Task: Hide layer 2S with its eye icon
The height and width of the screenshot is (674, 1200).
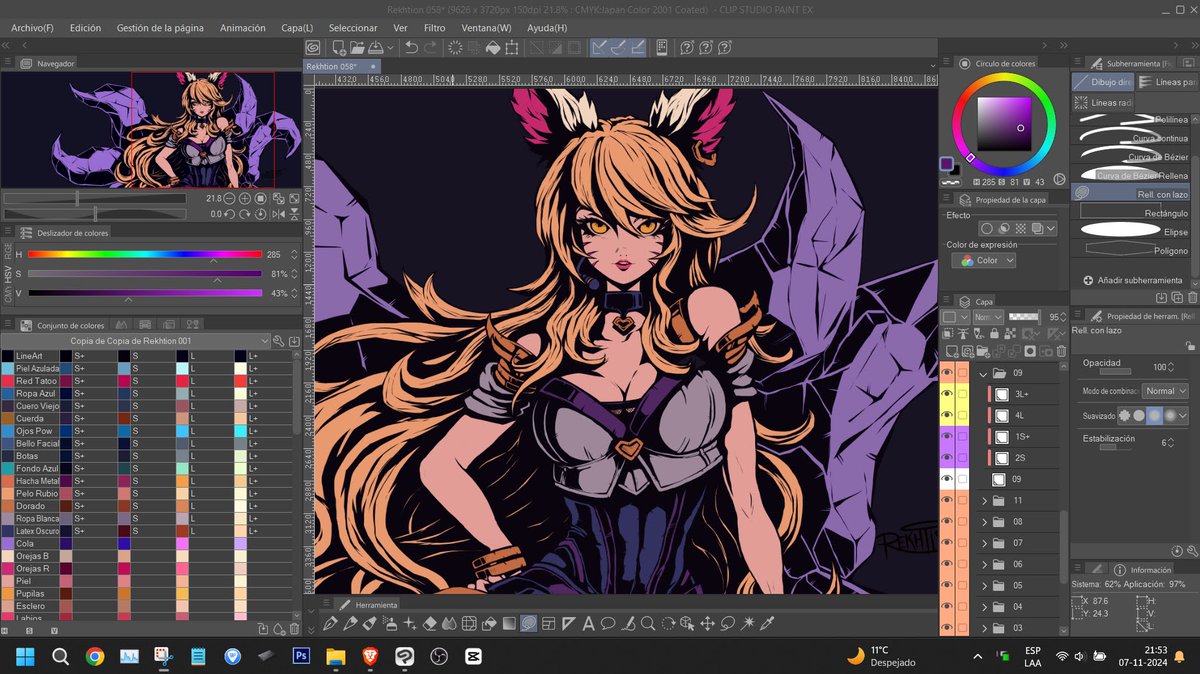Action: tap(947, 458)
